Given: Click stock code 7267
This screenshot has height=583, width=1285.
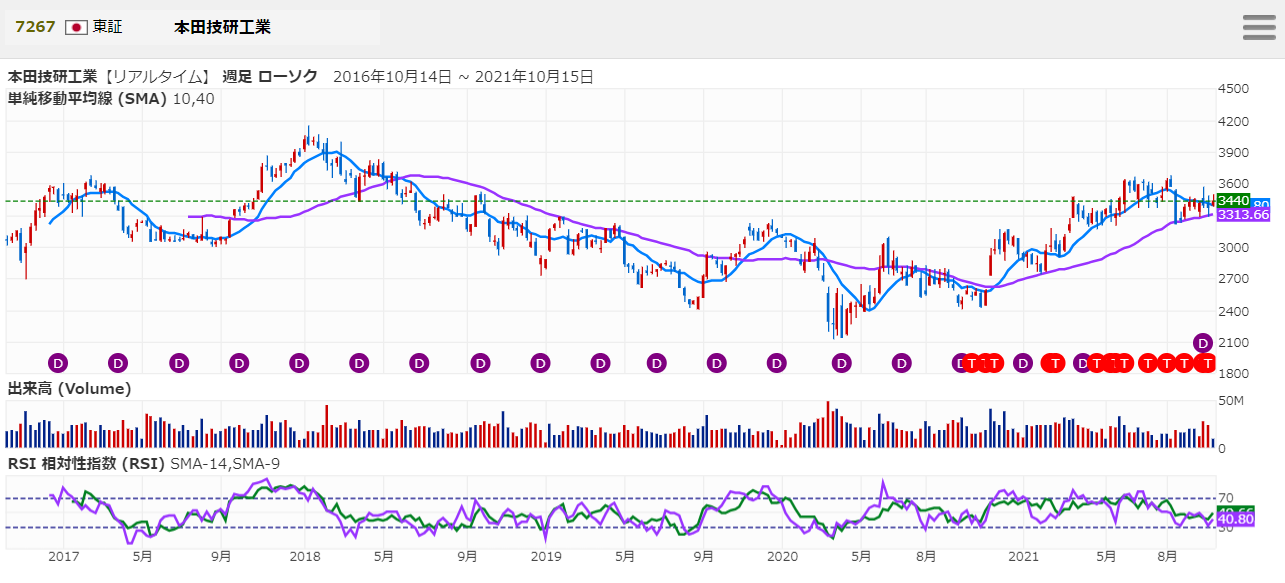Looking at the screenshot, I should 35,27.
